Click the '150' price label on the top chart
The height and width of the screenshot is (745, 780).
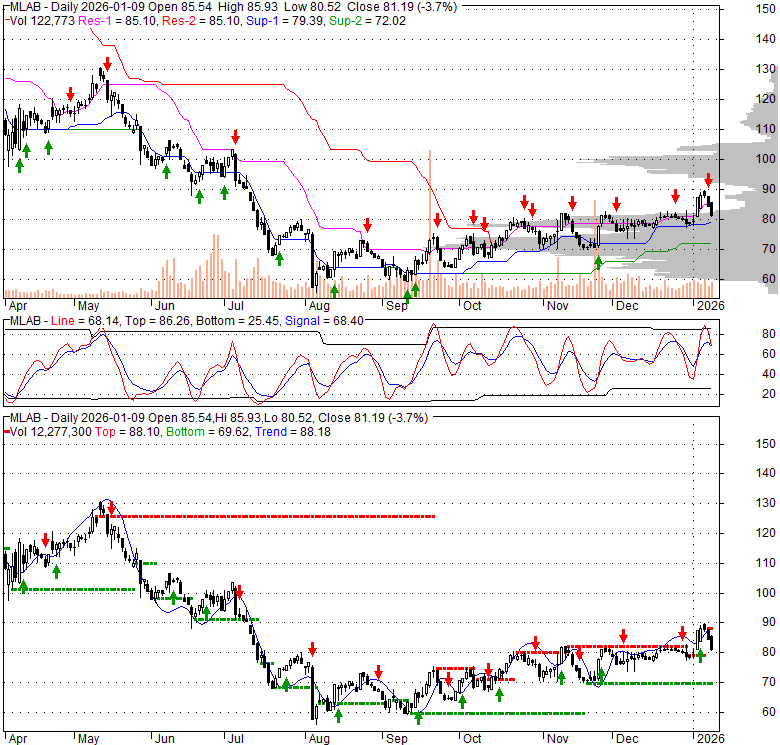pyautogui.click(x=766, y=8)
